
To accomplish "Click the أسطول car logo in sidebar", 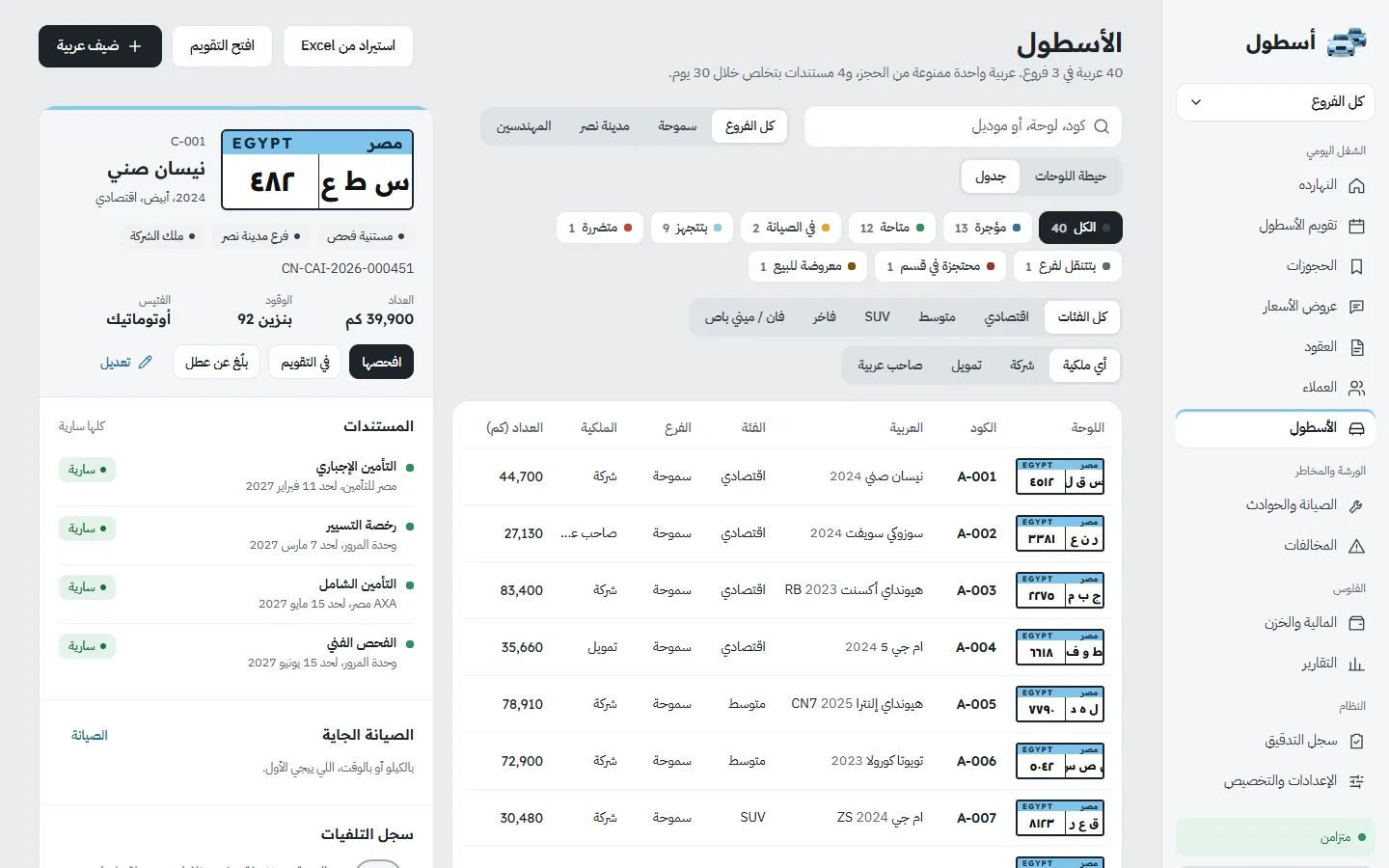I will 1348,42.
